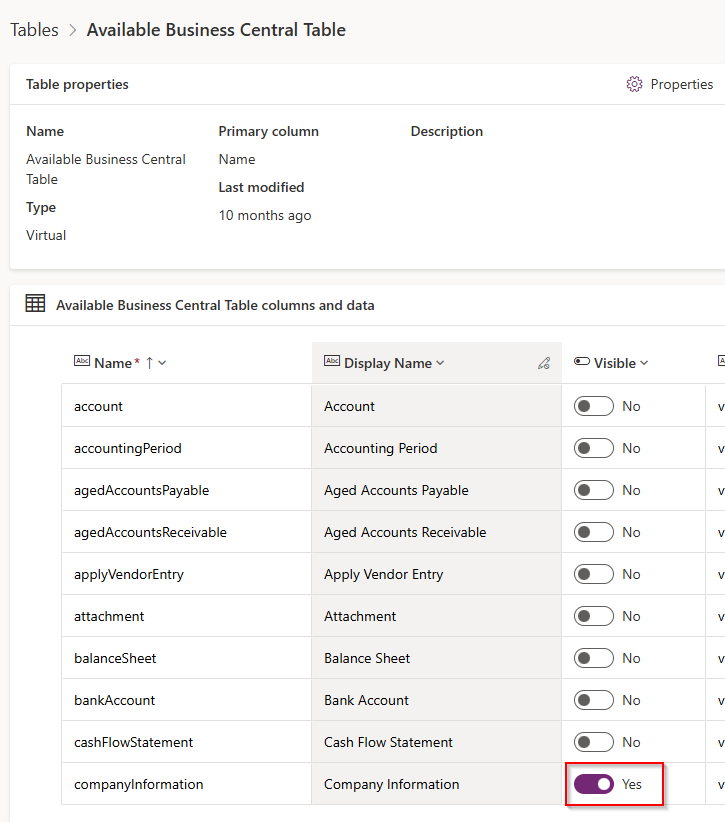Open the Visible column dropdown chevron
The width and height of the screenshot is (725, 822).
pyautogui.click(x=644, y=363)
